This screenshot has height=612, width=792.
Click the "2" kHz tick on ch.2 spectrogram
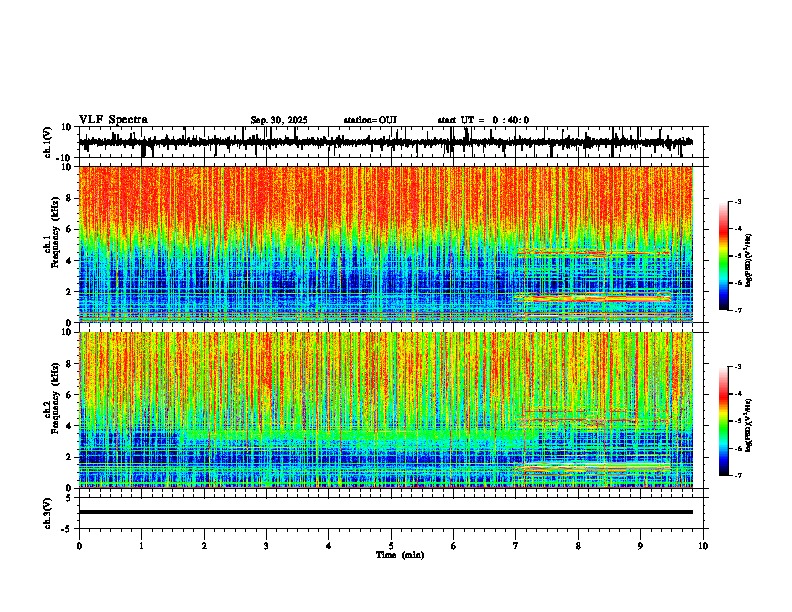tap(69, 457)
